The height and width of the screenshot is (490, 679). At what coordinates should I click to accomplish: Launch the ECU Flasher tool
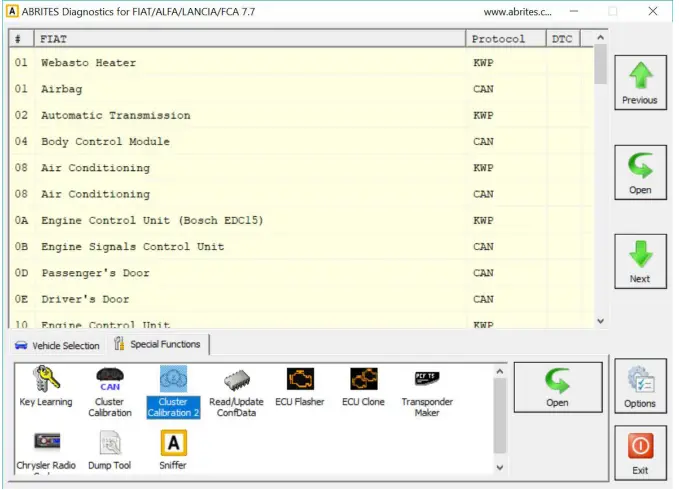coord(300,387)
